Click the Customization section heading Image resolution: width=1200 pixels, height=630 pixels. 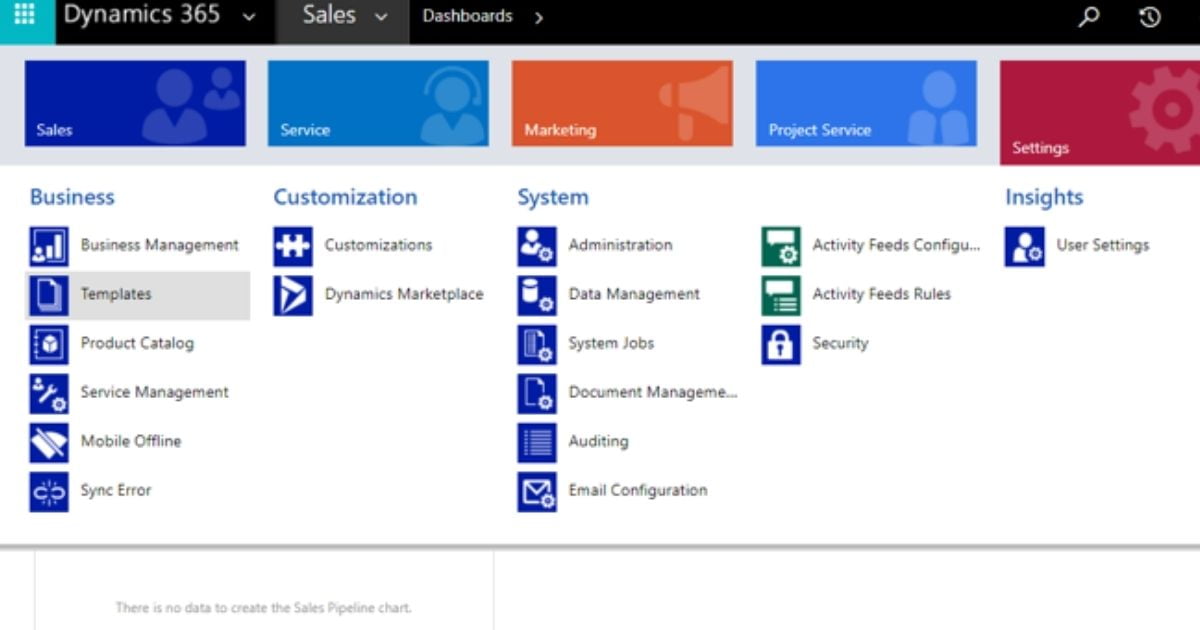click(x=345, y=197)
